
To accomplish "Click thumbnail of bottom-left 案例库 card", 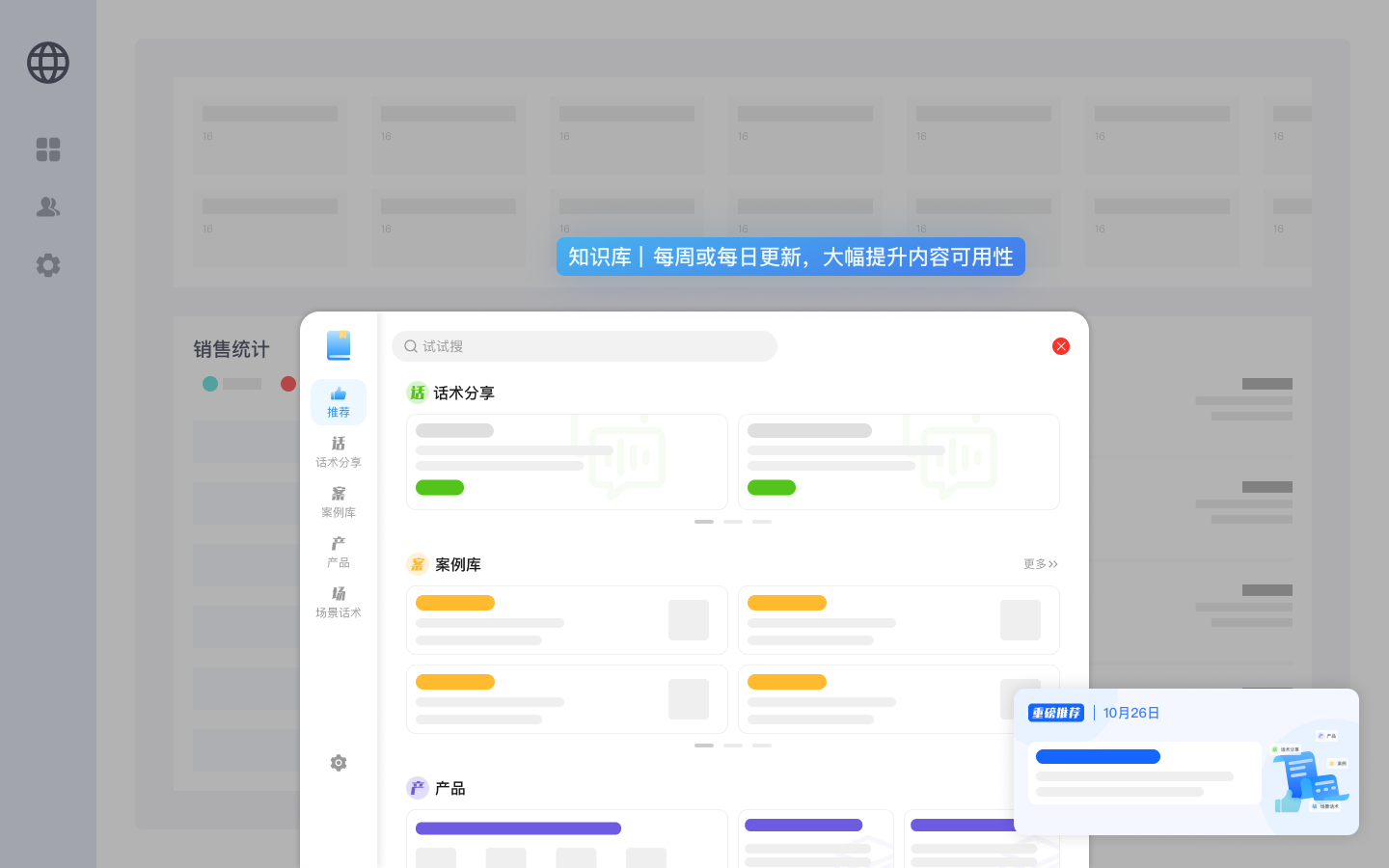I will (x=689, y=699).
